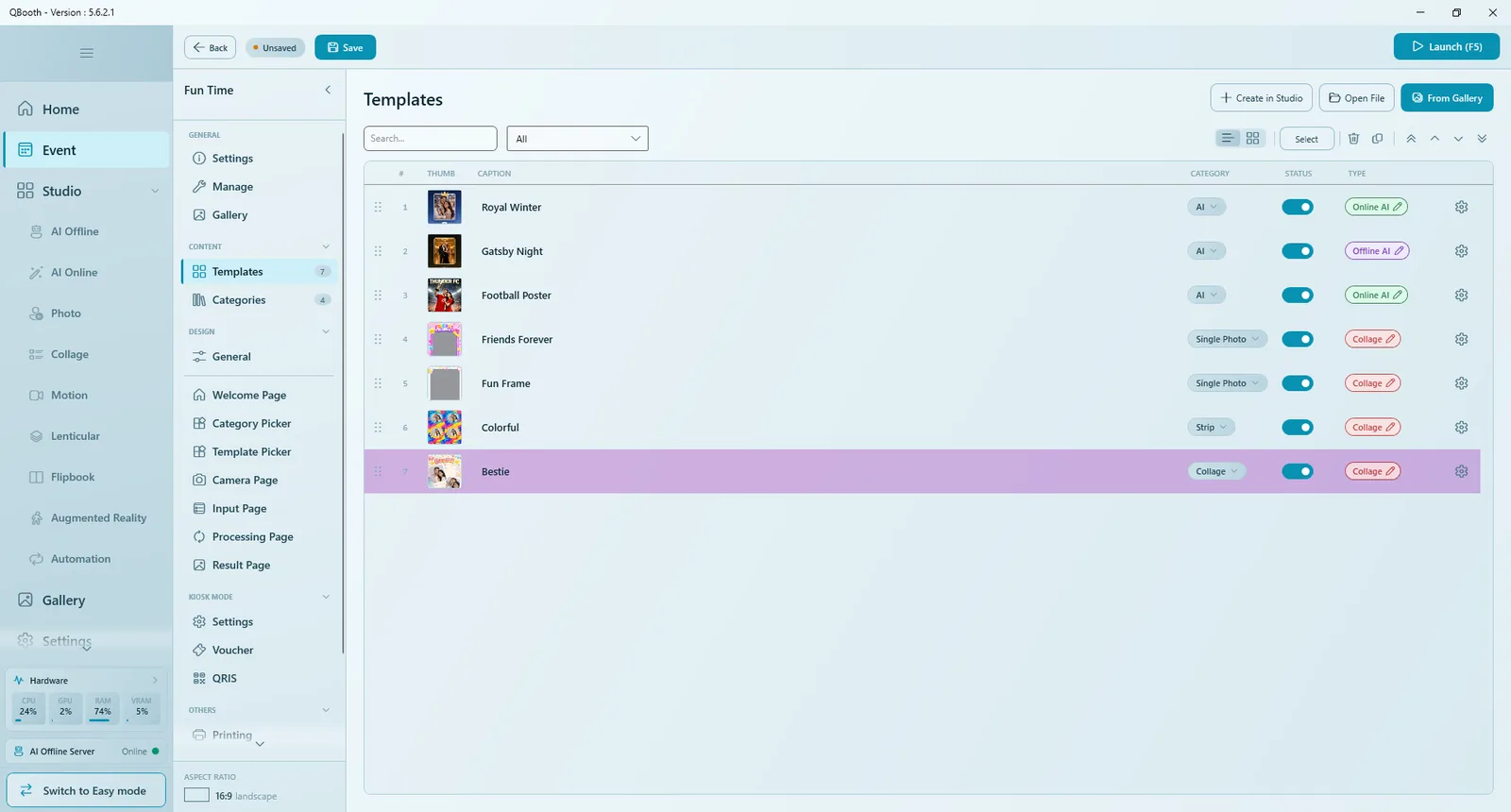Open the Voucher kiosk settings

point(259,651)
